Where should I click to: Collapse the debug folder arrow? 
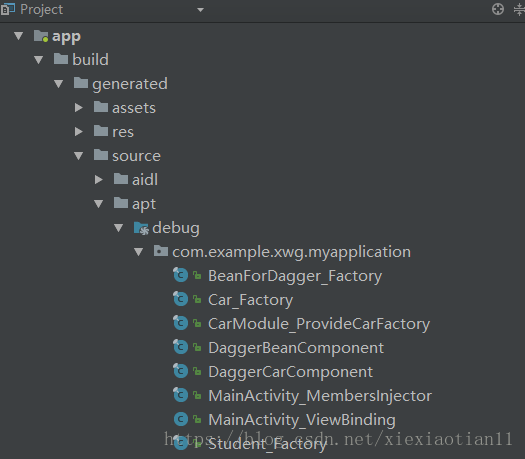coord(119,228)
